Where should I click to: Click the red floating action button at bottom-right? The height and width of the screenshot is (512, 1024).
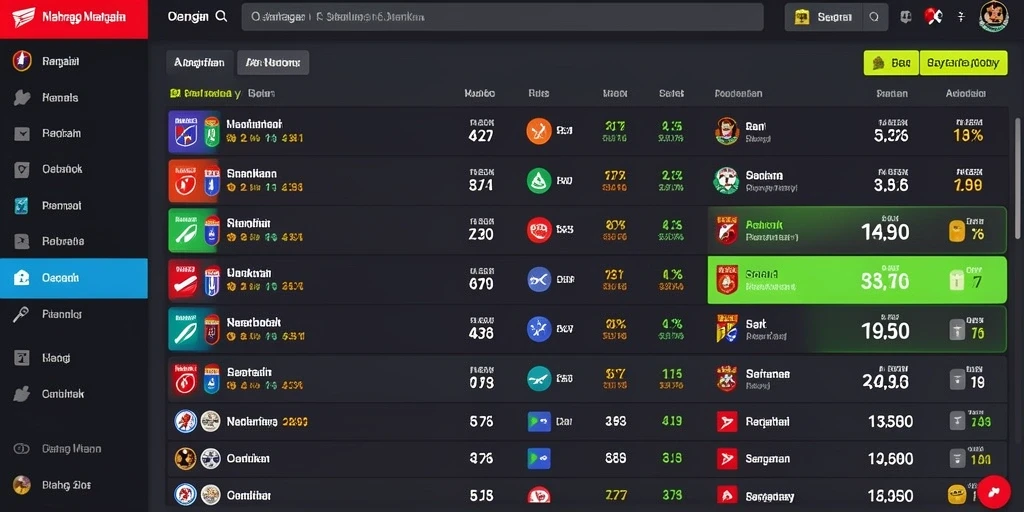coord(994,492)
